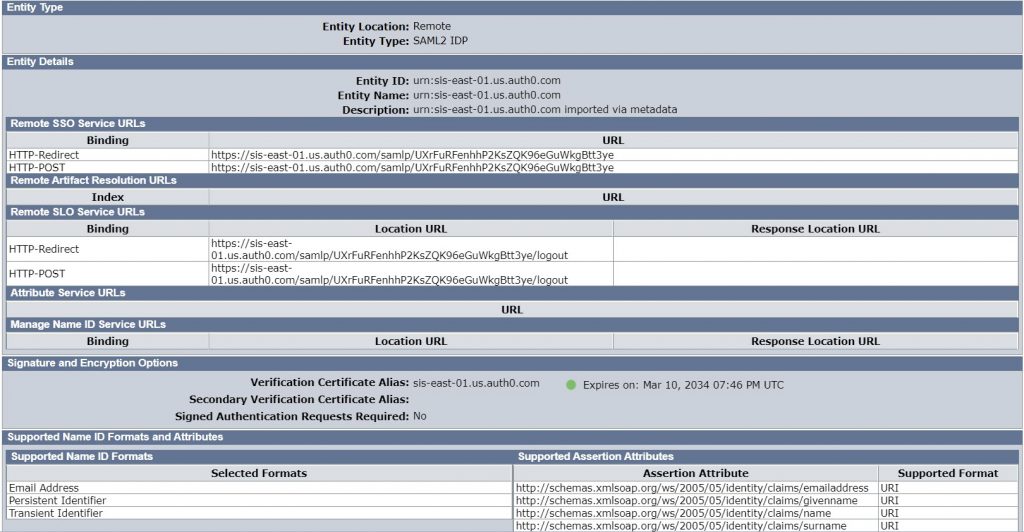Click the Expires on Mar 10, 2034 text
Image resolution: width=1024 pixels, height=532 pixels.
click(683, 385)
